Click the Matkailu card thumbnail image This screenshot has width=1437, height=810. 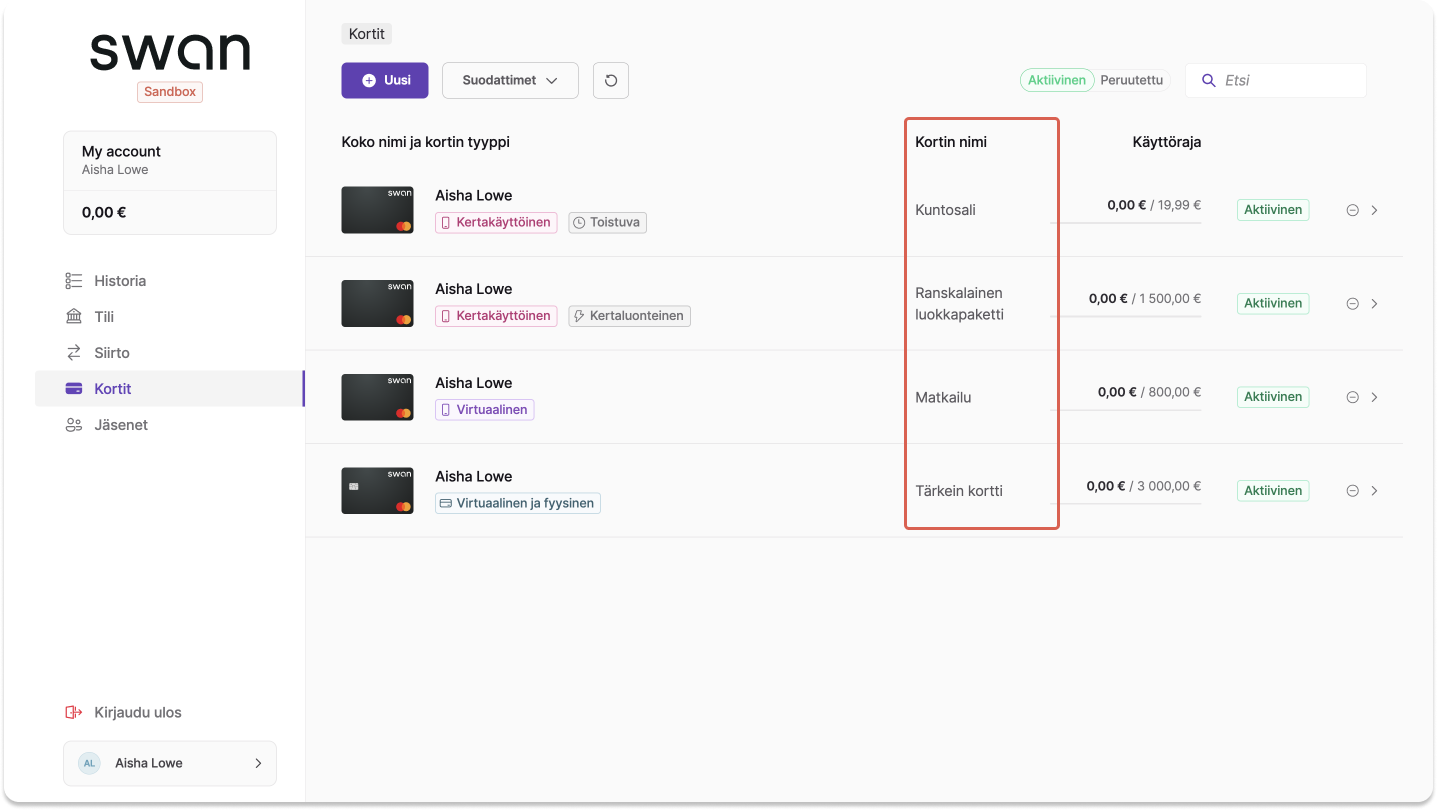(x=377, y=397)
